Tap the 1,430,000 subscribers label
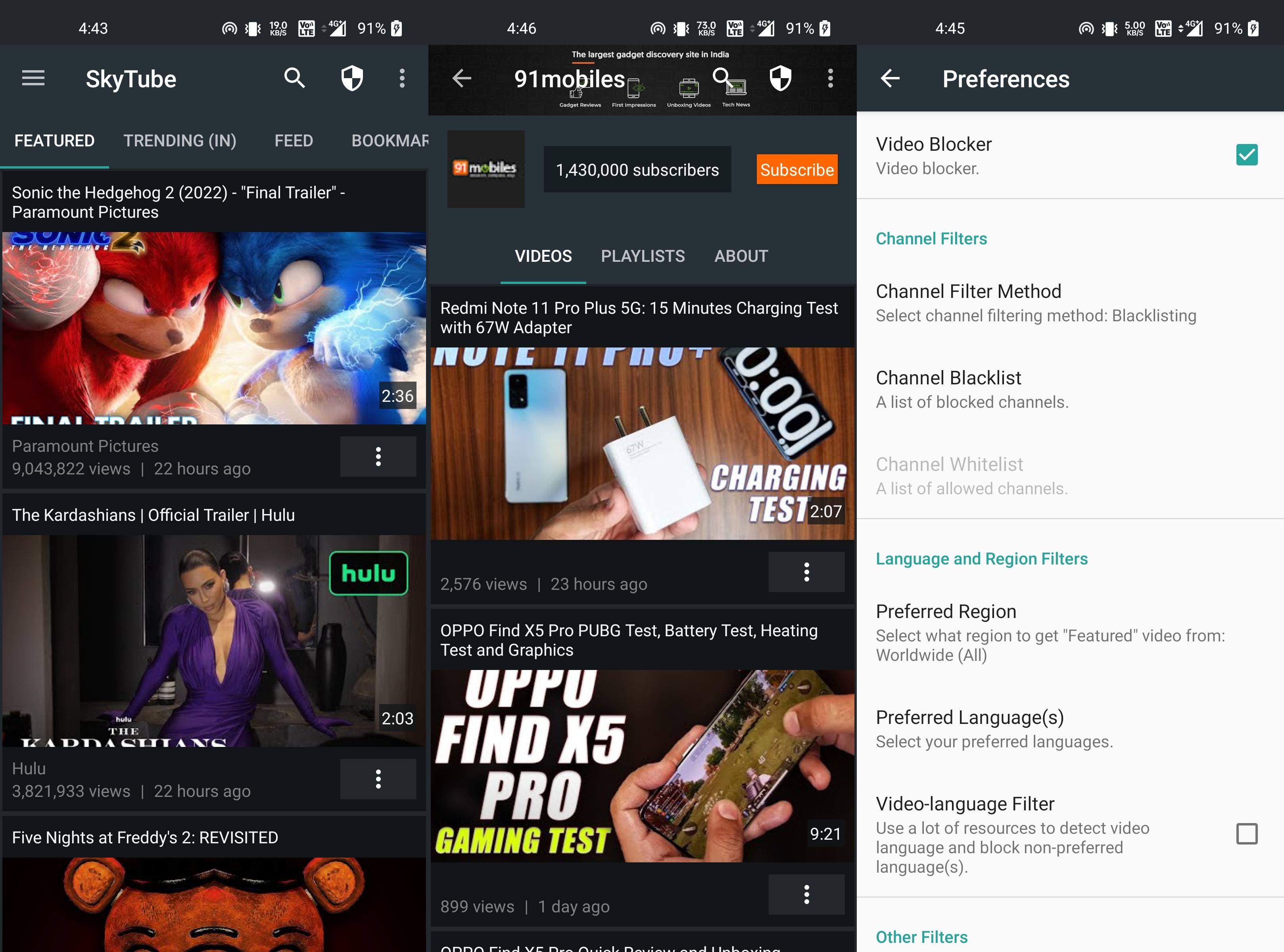Image resolution: width=1284 pixels, height=952 pixels. click(637, 169)
